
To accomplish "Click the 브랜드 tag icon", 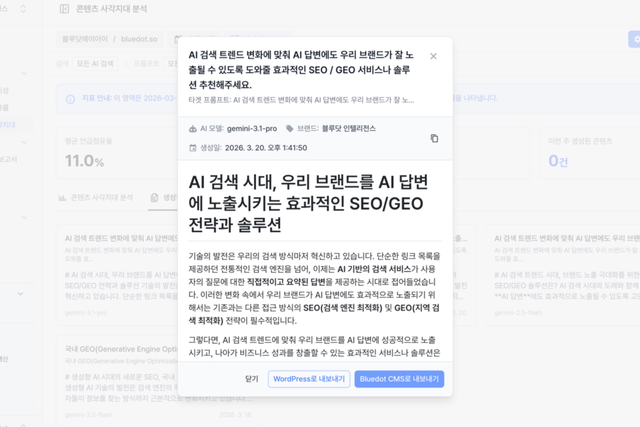I will 289,129.
